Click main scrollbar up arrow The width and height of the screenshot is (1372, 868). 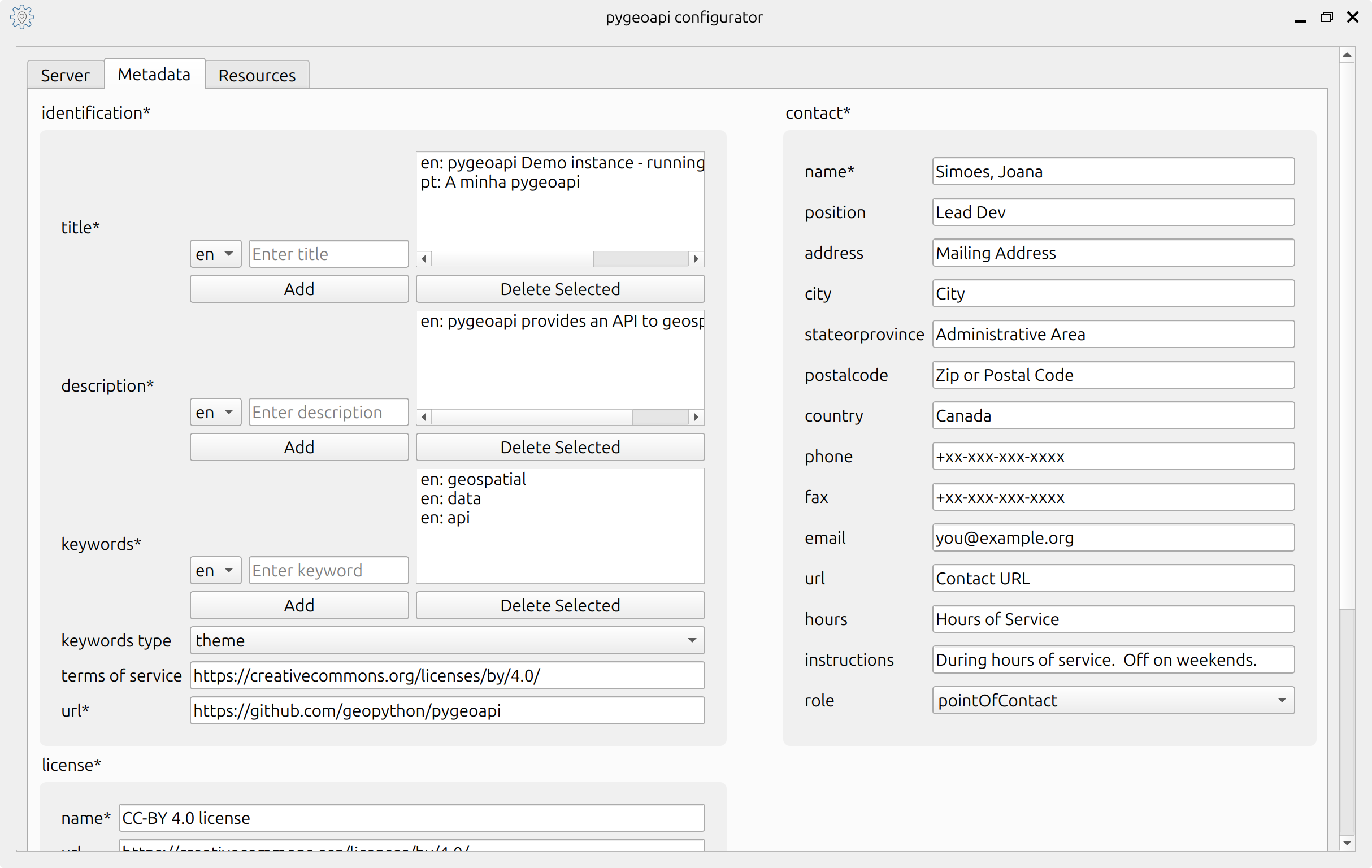pos(1347,55)
